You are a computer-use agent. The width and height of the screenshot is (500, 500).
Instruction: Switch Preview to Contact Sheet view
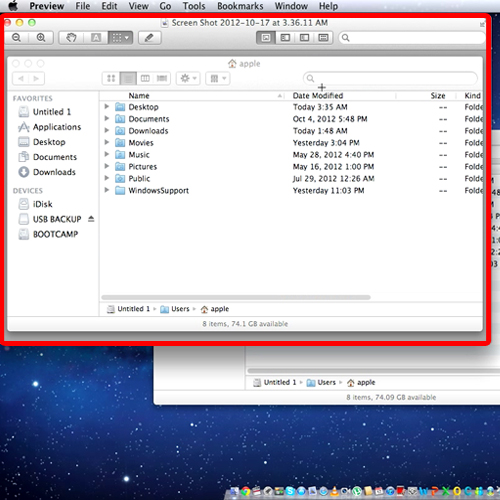[323, 38]
